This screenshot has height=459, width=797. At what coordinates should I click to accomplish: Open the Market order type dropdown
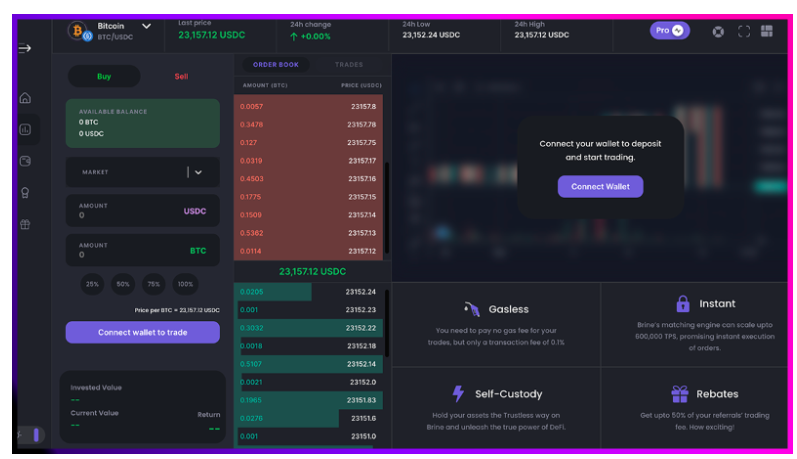(142, 172)
